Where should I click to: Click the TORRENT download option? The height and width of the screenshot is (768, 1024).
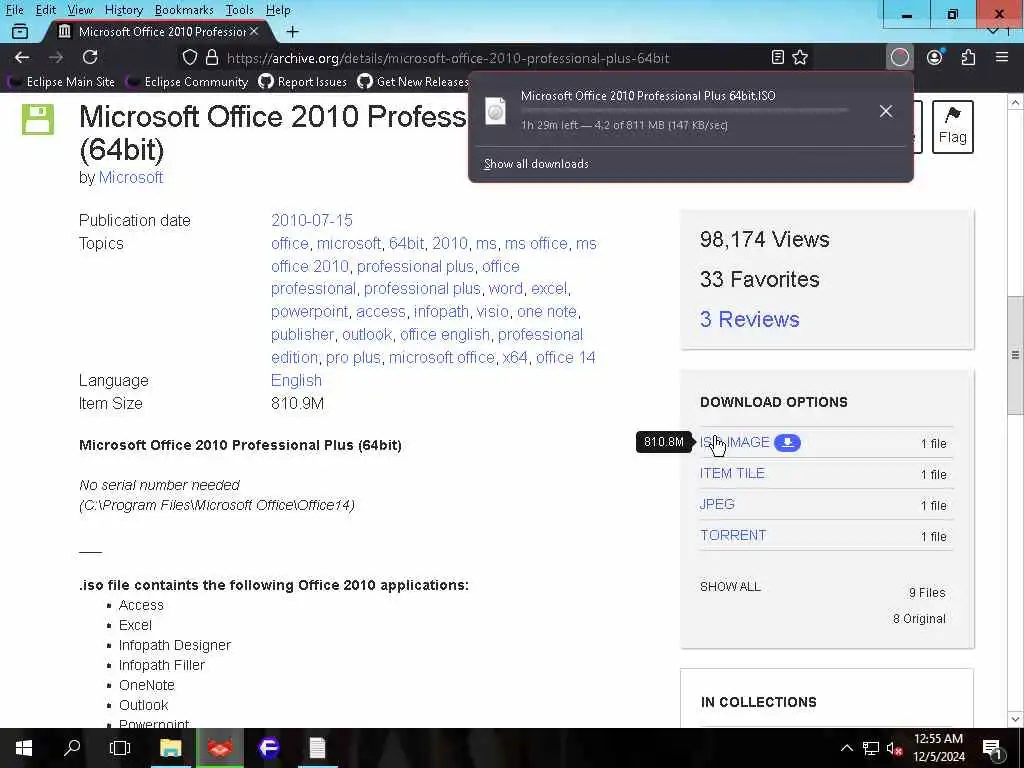click(733, 536)
